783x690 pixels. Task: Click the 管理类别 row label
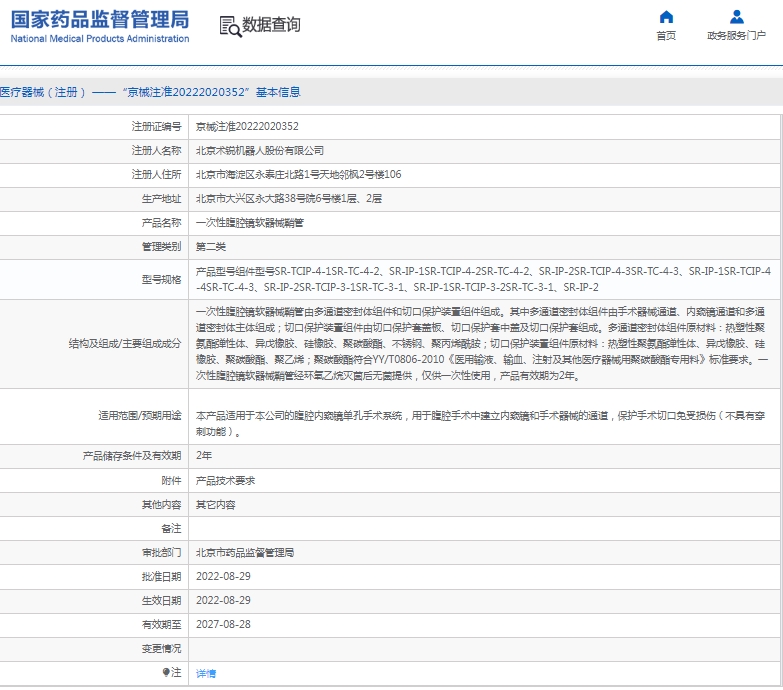tap(161, 247)
